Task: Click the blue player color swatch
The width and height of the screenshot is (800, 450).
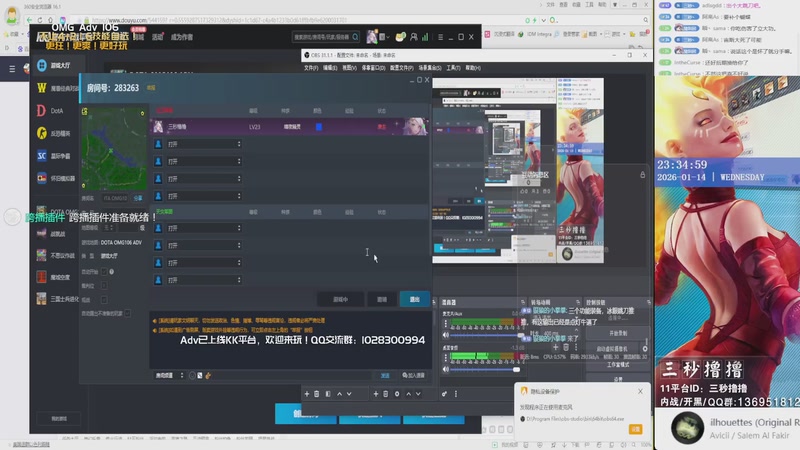Action: (x=319, y=127)
